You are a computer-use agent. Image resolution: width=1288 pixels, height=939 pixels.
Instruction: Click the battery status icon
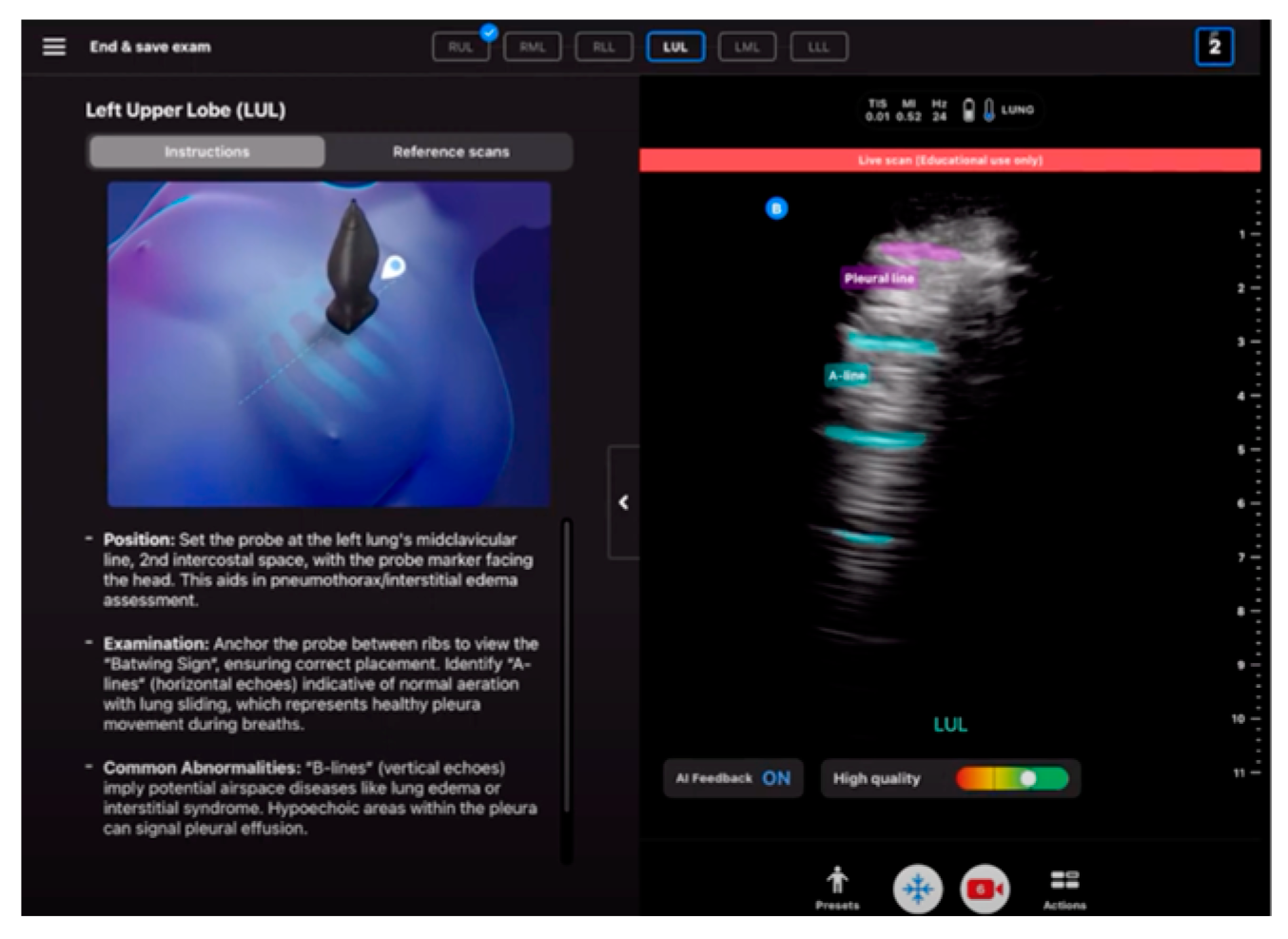[968, 109]
